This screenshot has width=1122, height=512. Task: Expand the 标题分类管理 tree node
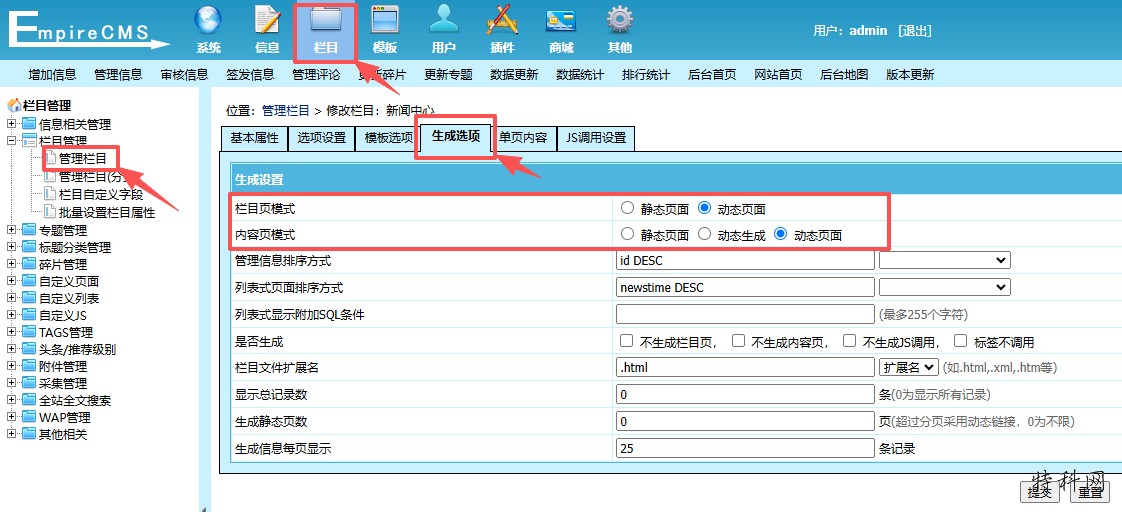[11, 247]
